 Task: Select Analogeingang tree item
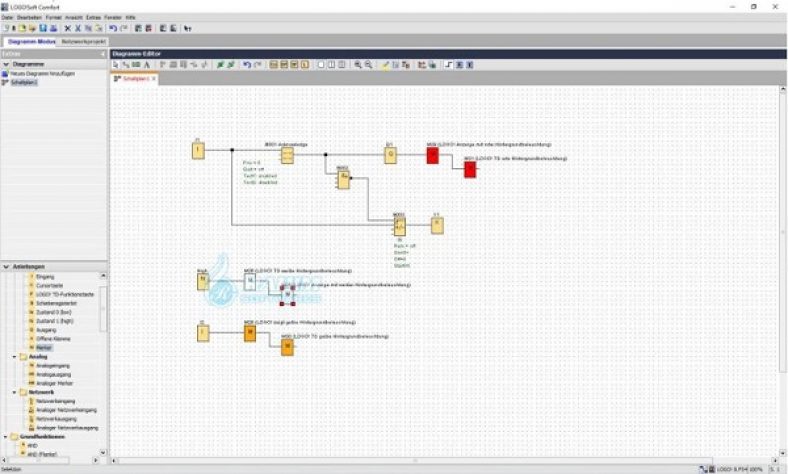[x=53, y=366]
